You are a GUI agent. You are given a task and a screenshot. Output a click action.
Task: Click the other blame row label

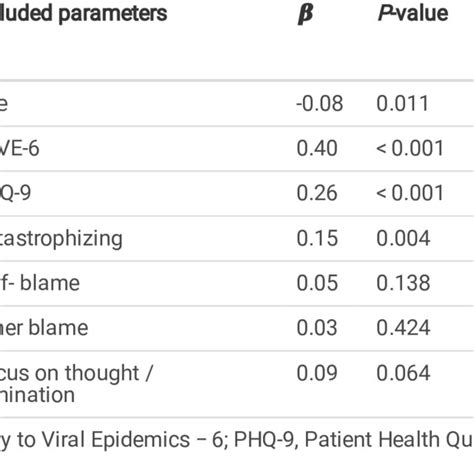coord(44,328)
